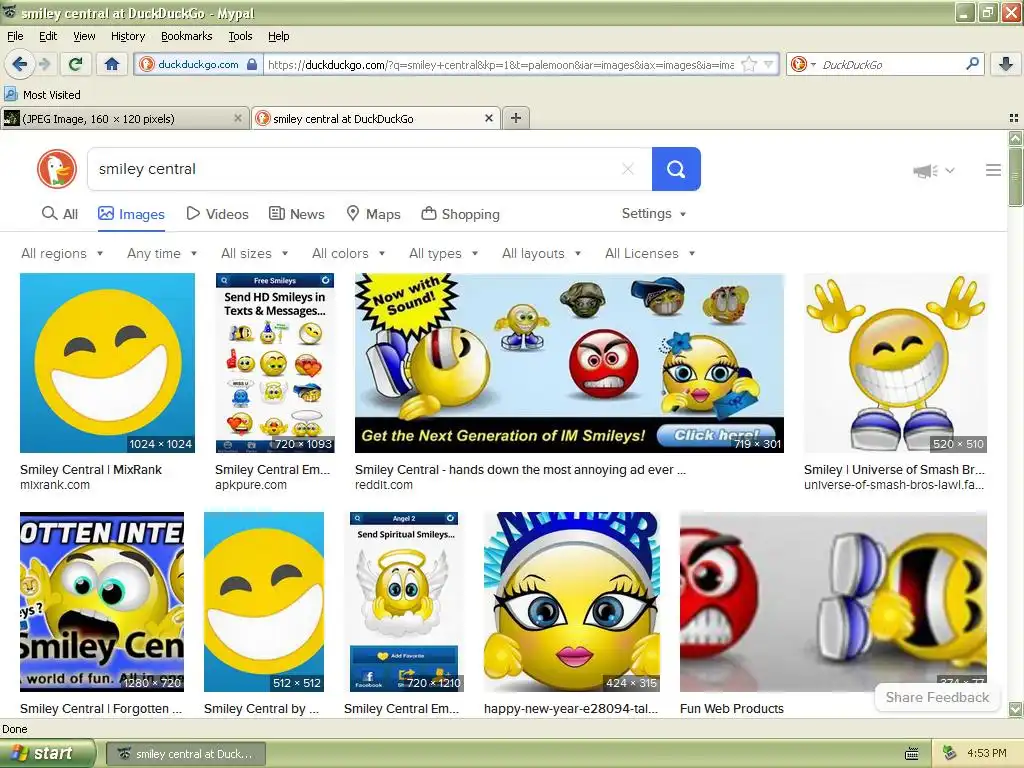Switch to the JPEG Image tab
The width and height of the screenshot is (1024, 768).
(x=124, y=118)
